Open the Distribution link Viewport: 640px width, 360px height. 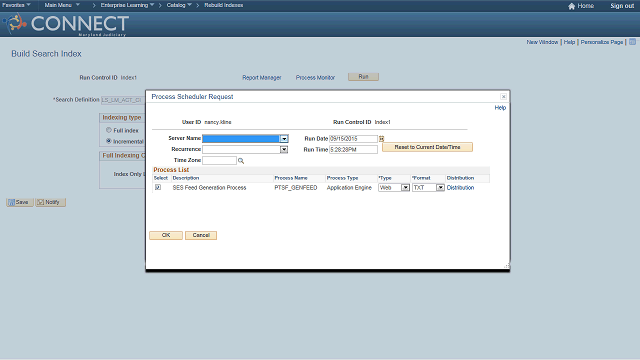point(460,188)
